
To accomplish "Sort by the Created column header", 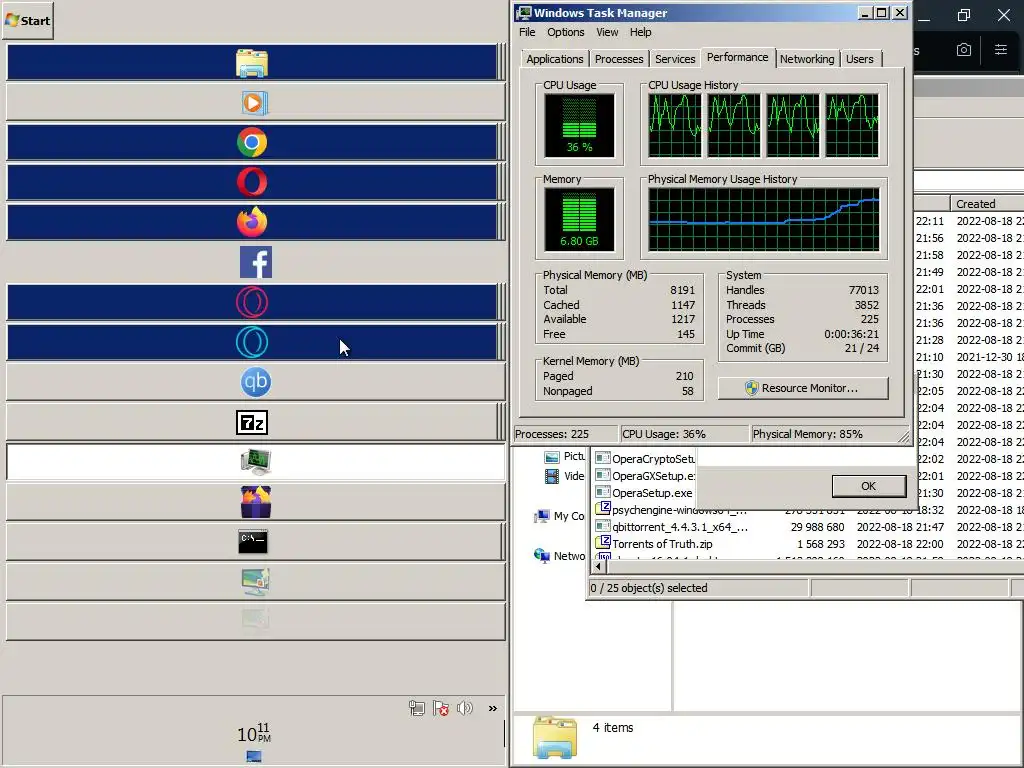I will (986, 204).
